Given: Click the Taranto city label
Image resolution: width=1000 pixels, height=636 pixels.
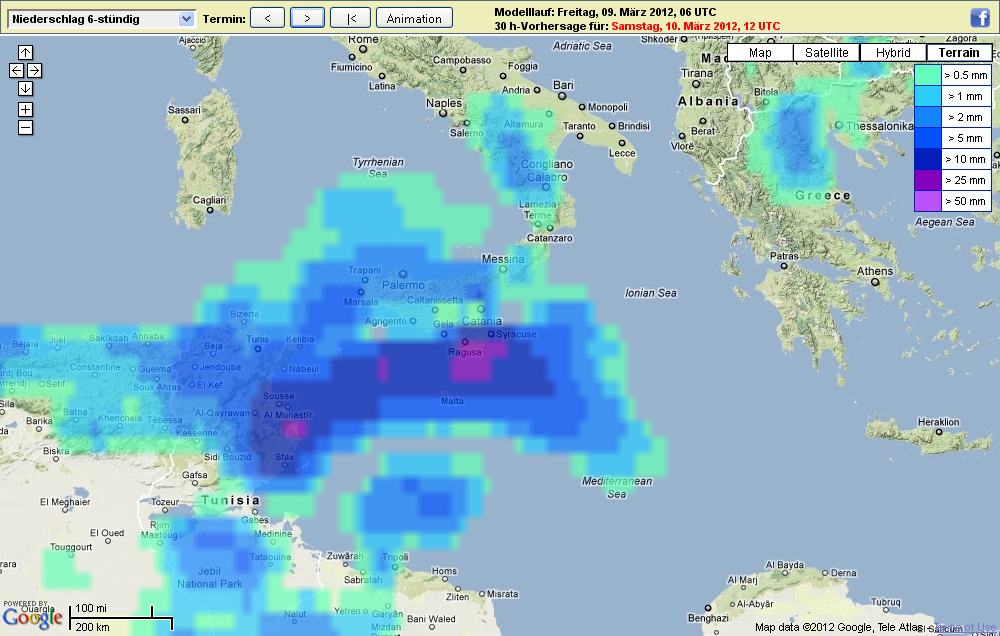Looking at the screenshot, I should click(x=579, y=126).
